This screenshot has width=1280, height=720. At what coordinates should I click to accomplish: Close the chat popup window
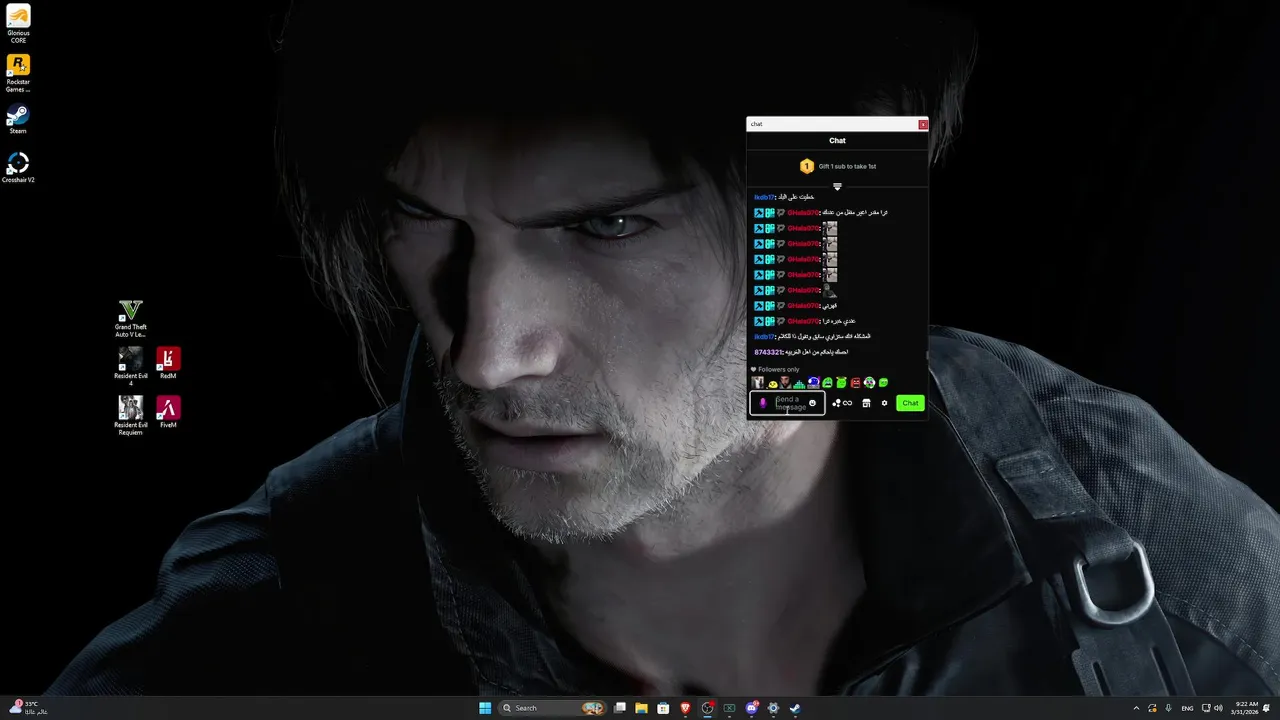click(x=923, y=124)
